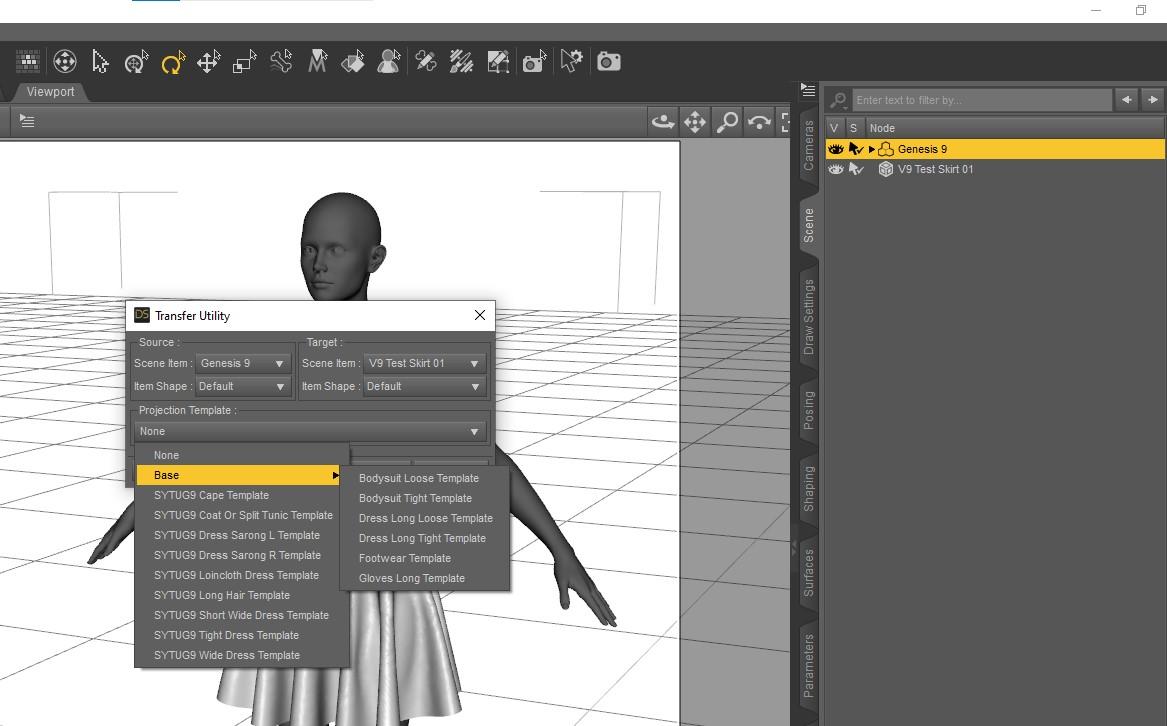1167x726 pixels.
Task: Close the Transfer Utility dialog
Action: tap(480, 315)
